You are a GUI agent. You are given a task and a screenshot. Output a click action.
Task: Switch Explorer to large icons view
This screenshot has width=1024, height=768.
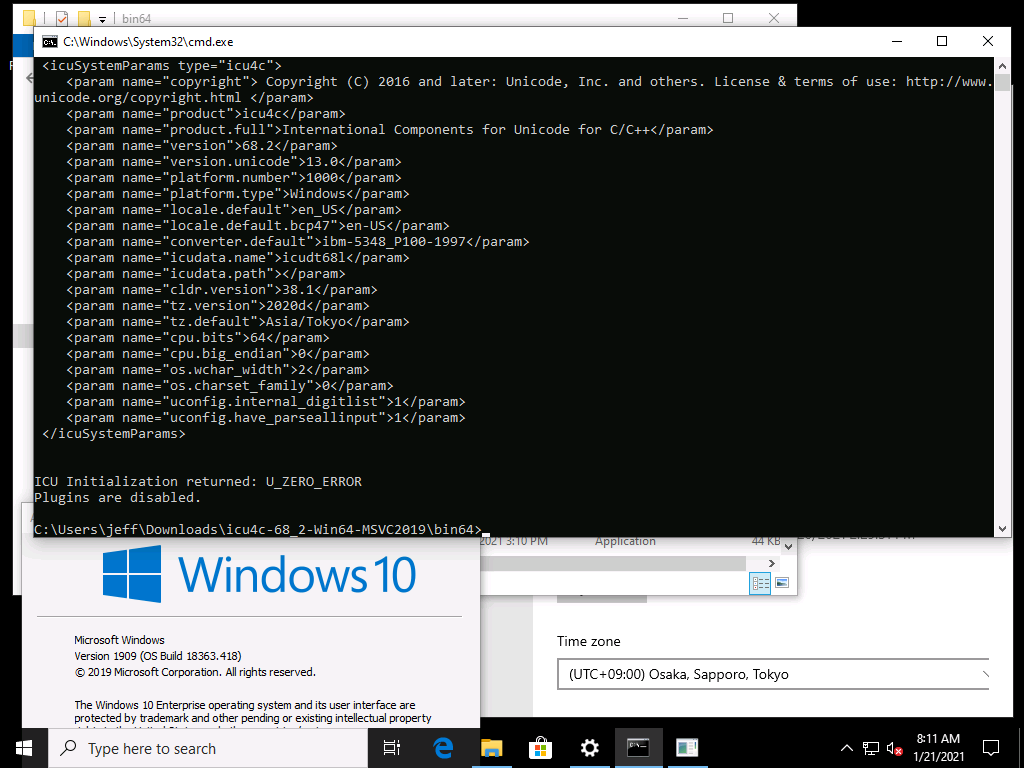click(x=781, y=583)
